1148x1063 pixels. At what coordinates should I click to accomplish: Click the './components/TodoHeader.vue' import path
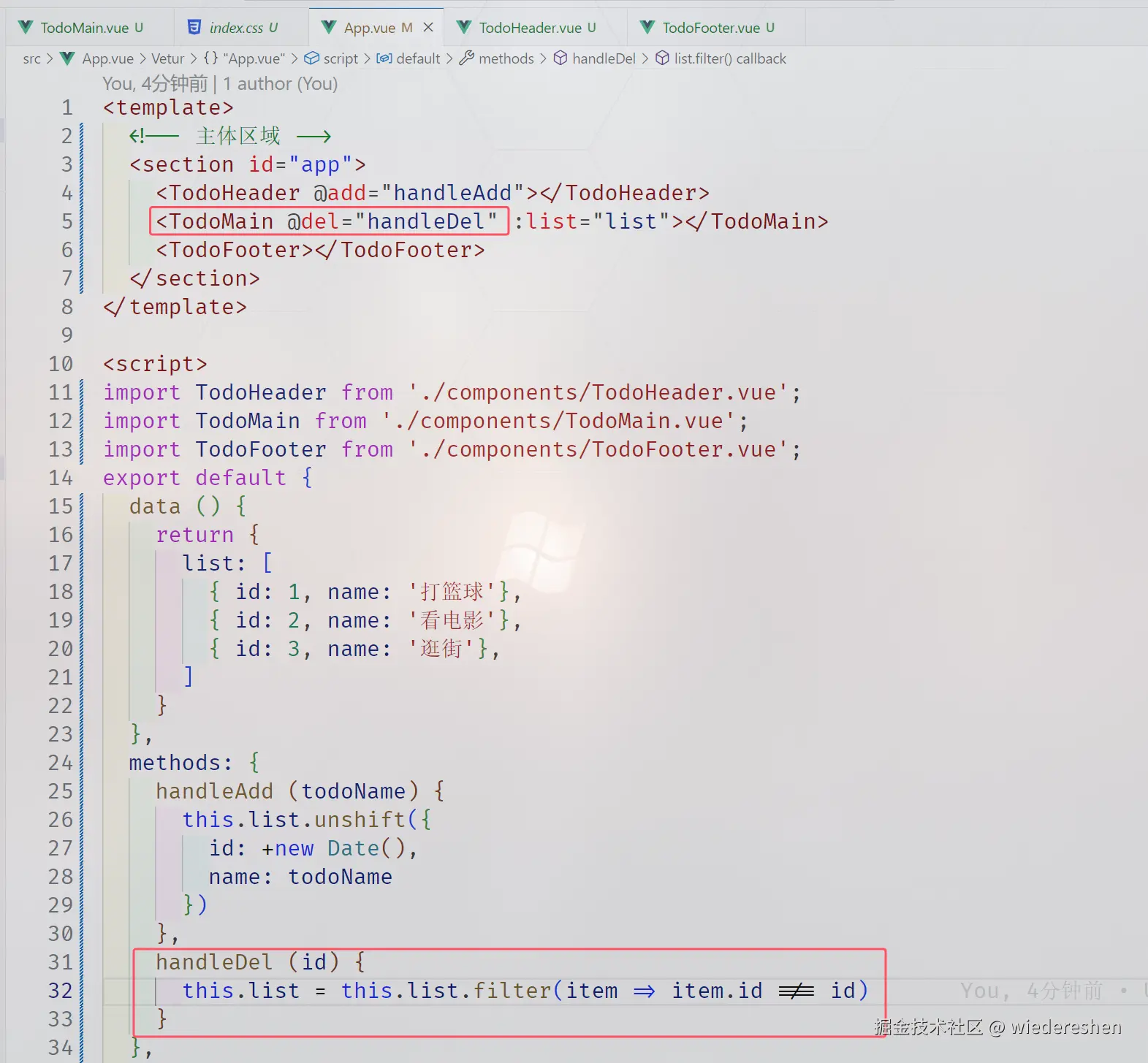click(x=598, y=392)
